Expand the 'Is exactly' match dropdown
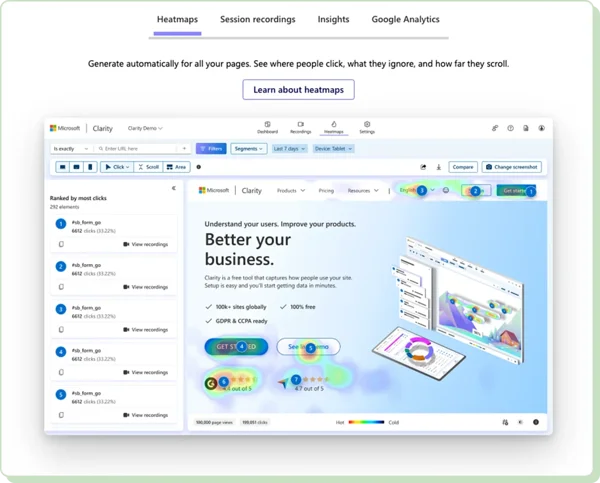The width and height of the screenshot is (600, 483). (71, 148)
